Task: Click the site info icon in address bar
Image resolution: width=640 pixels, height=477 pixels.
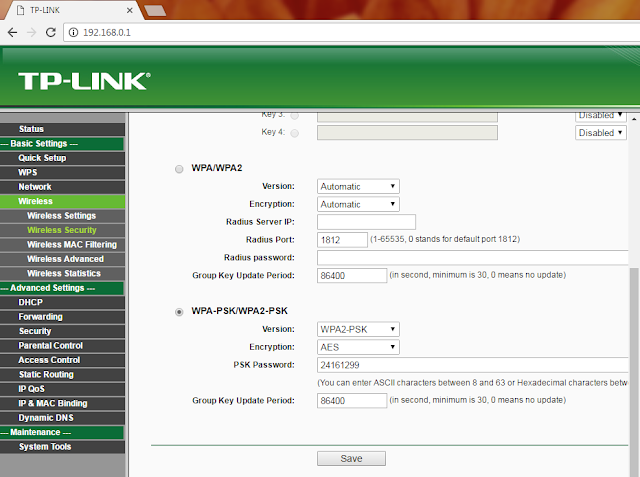Action: point(73,32)
